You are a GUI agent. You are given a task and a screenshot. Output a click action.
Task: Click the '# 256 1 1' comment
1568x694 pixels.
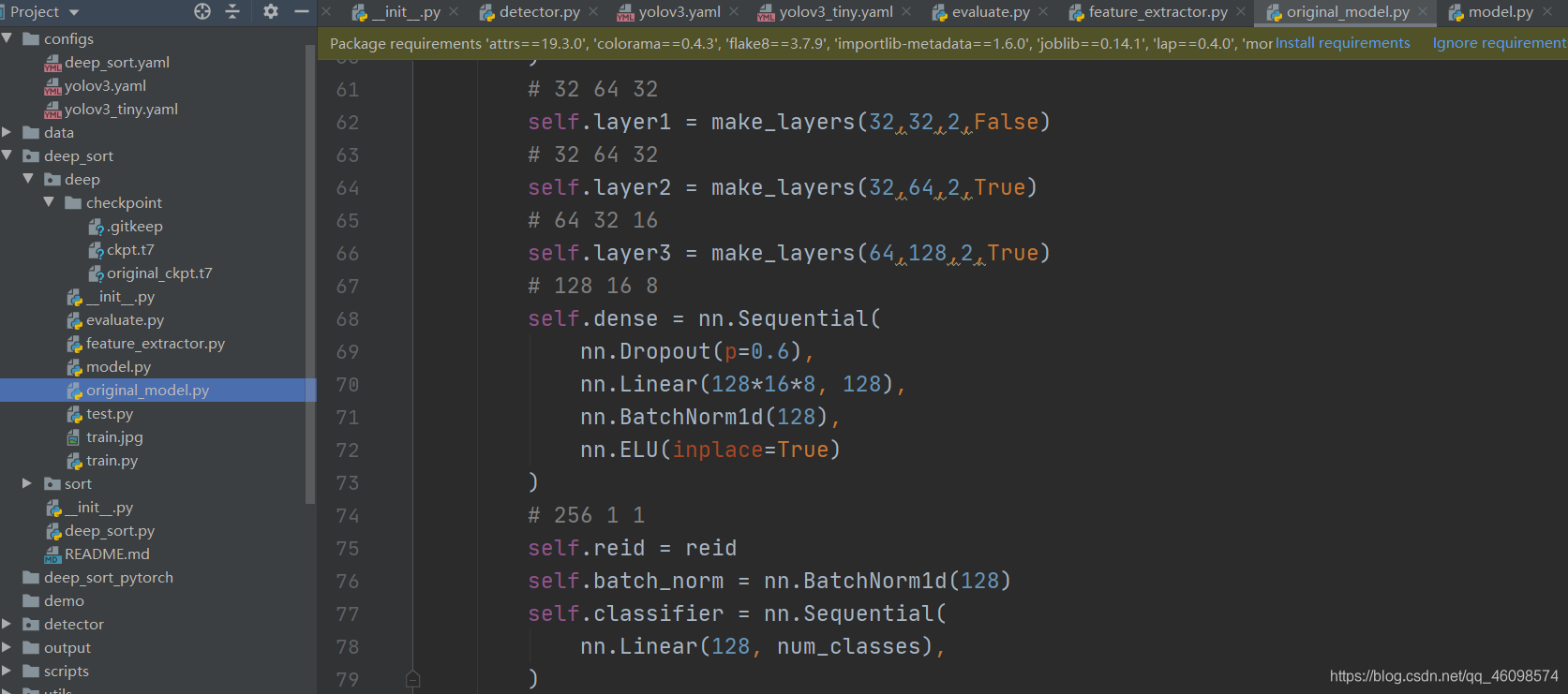click(586, 515)
